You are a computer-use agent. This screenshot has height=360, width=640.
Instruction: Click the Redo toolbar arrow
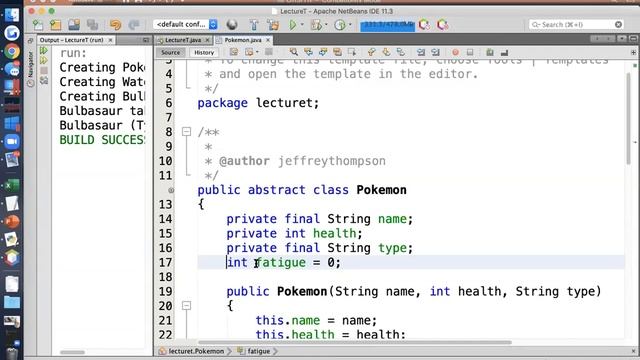tap(134, 25)
